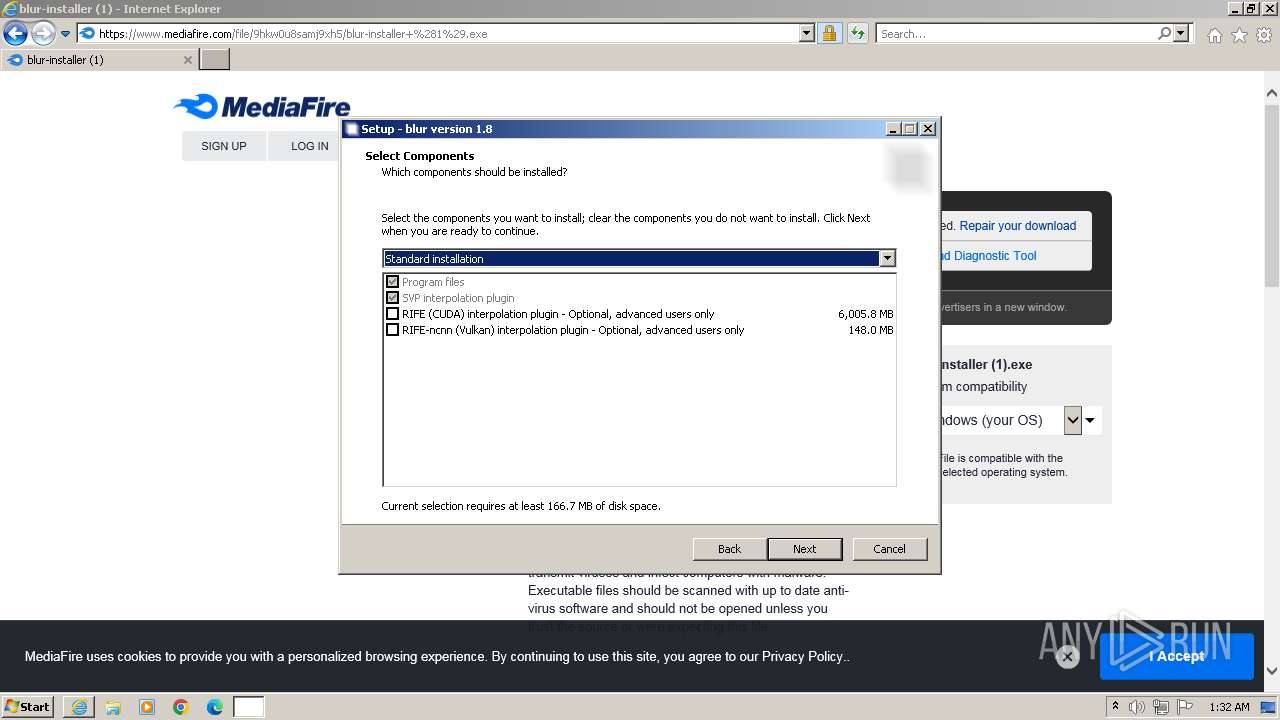Open the media player taskbar icon
The width and height of the screenshot is (1280, 720).
pyautogui.click(x=147, y=707)
